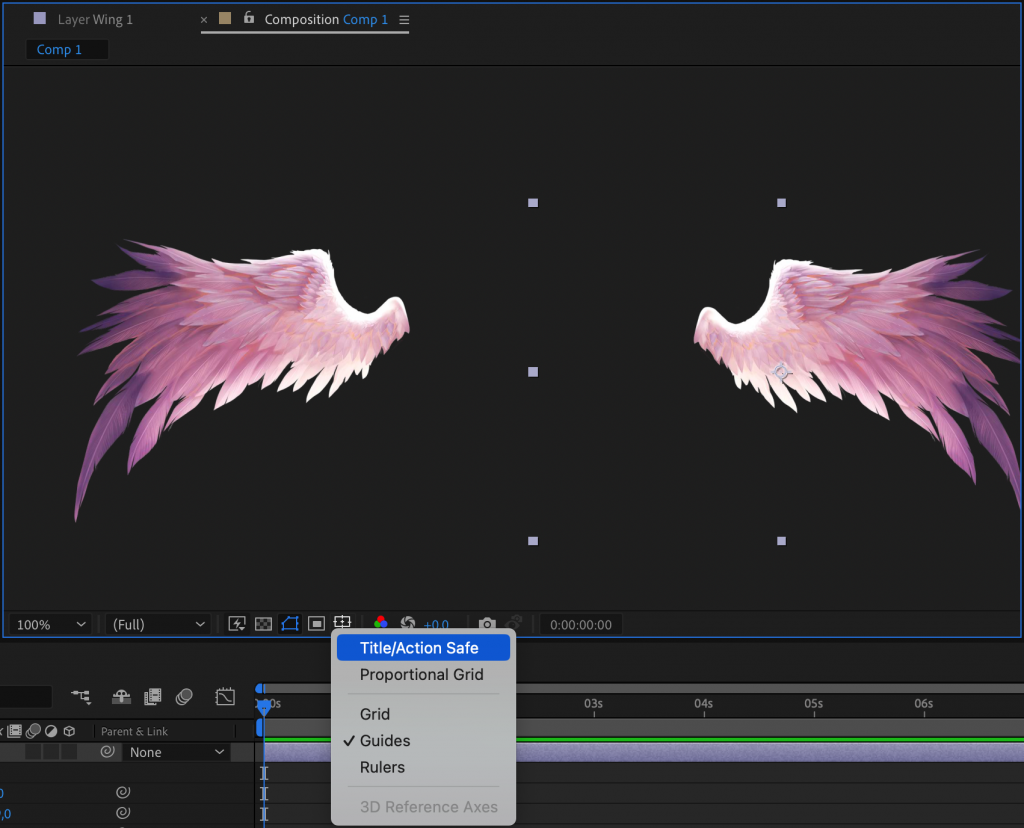Open the Show Channel RGB settings
The height and width of the screenshot is (828, 1024).
379,624
